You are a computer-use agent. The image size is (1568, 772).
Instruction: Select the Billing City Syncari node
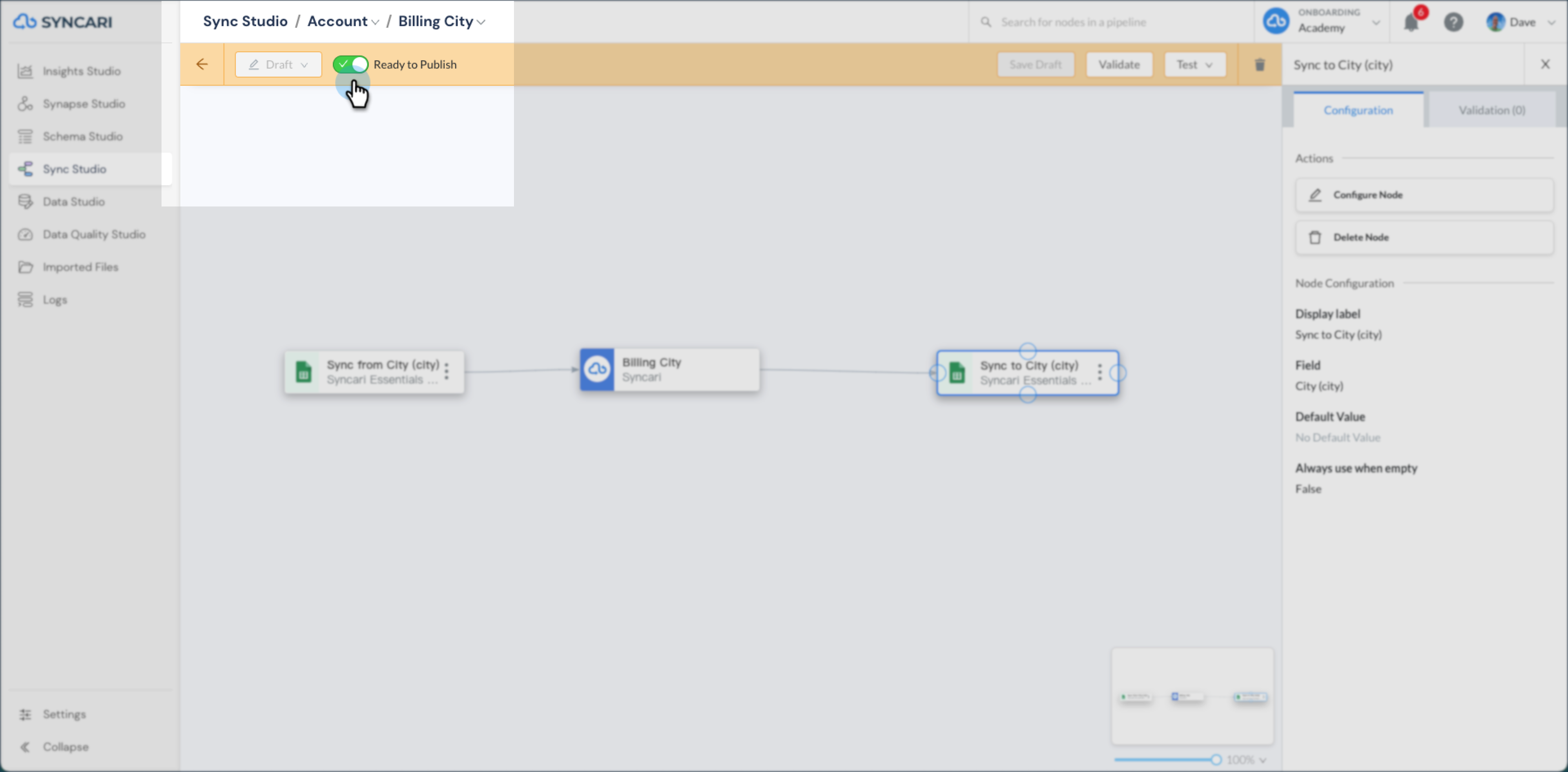[x=669, y=370]
